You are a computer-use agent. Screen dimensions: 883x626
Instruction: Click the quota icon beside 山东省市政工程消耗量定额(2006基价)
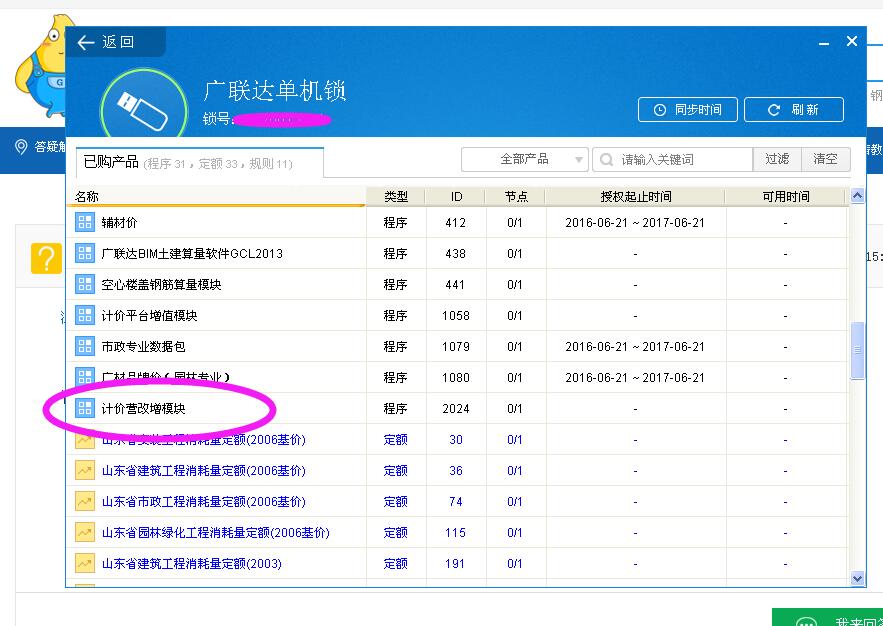click(85, 501)
